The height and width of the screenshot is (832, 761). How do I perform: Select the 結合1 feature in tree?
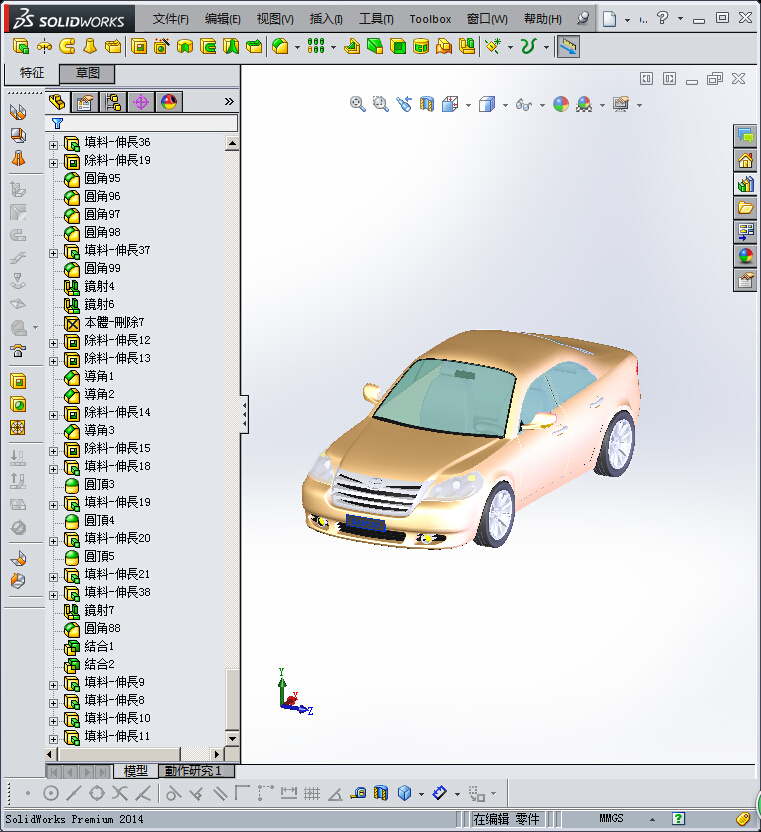click(x=89, y=646)
